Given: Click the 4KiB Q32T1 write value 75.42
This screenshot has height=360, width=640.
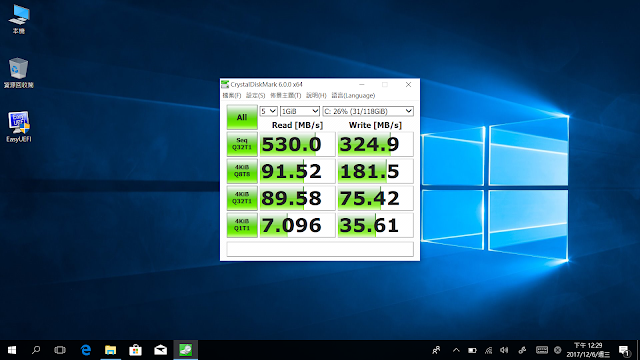Looking at the screenshot, I should point(375,198).
